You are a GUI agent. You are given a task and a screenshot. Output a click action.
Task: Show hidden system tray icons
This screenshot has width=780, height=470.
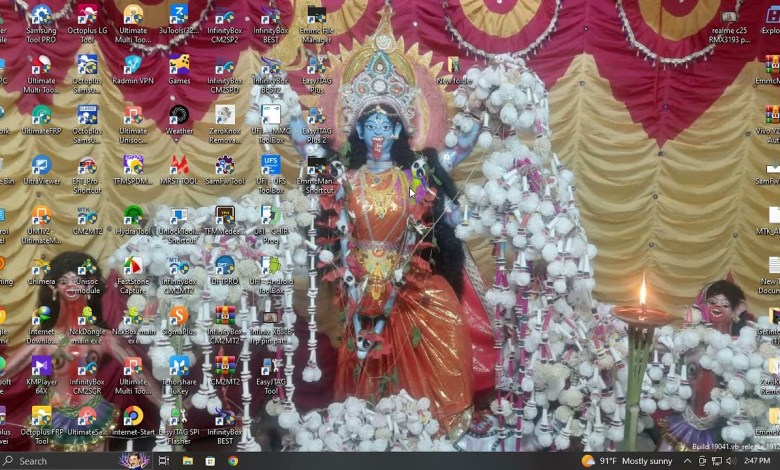click(x=687, y=461)
